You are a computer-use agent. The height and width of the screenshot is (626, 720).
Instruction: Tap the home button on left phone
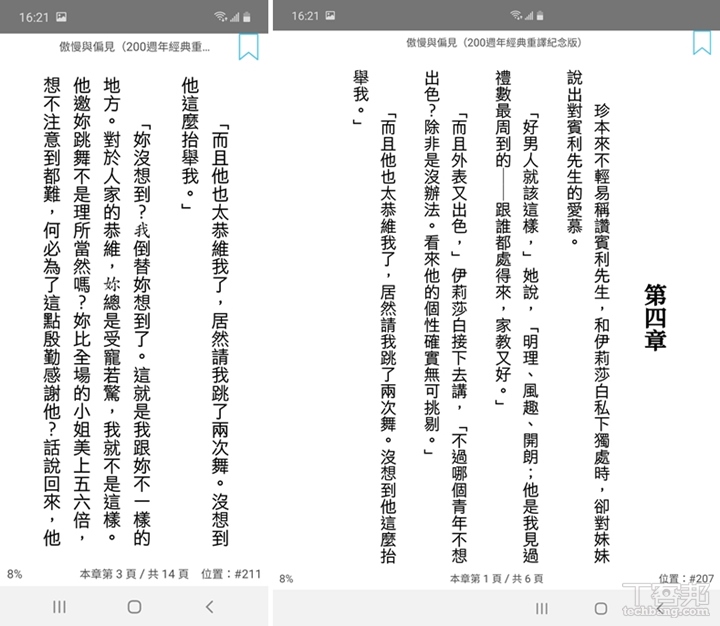[134, 607]
